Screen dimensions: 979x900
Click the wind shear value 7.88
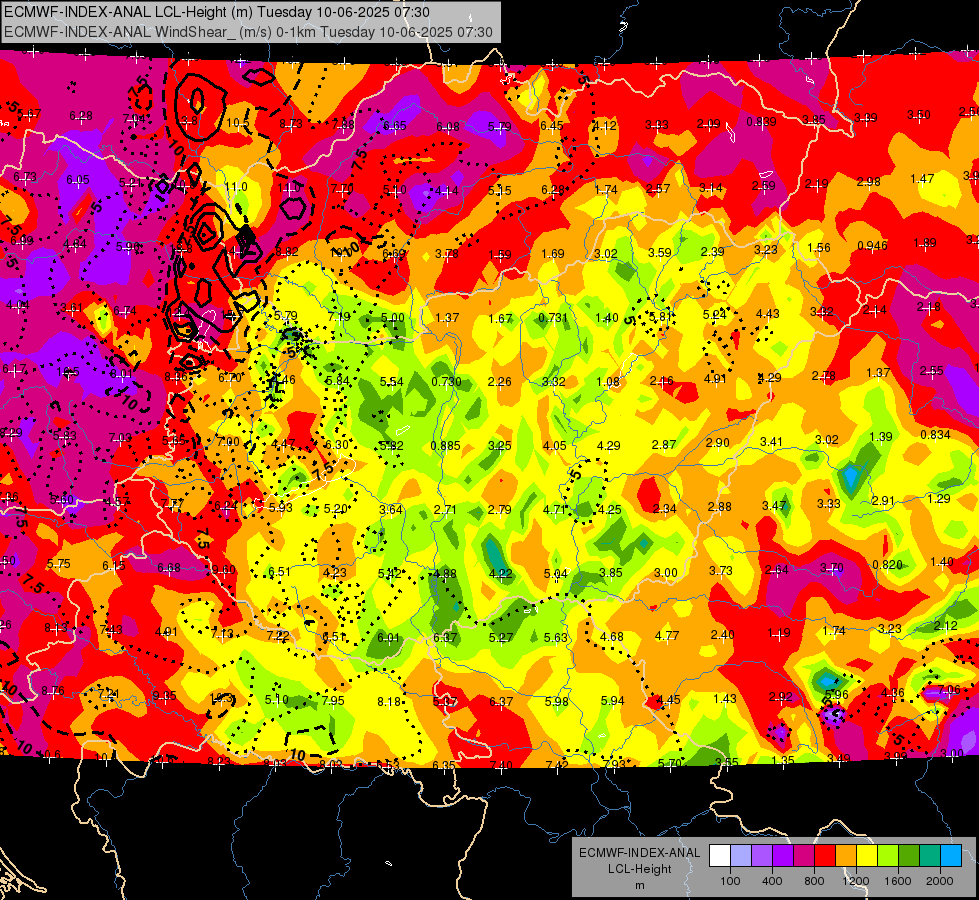tap(343, 124)
